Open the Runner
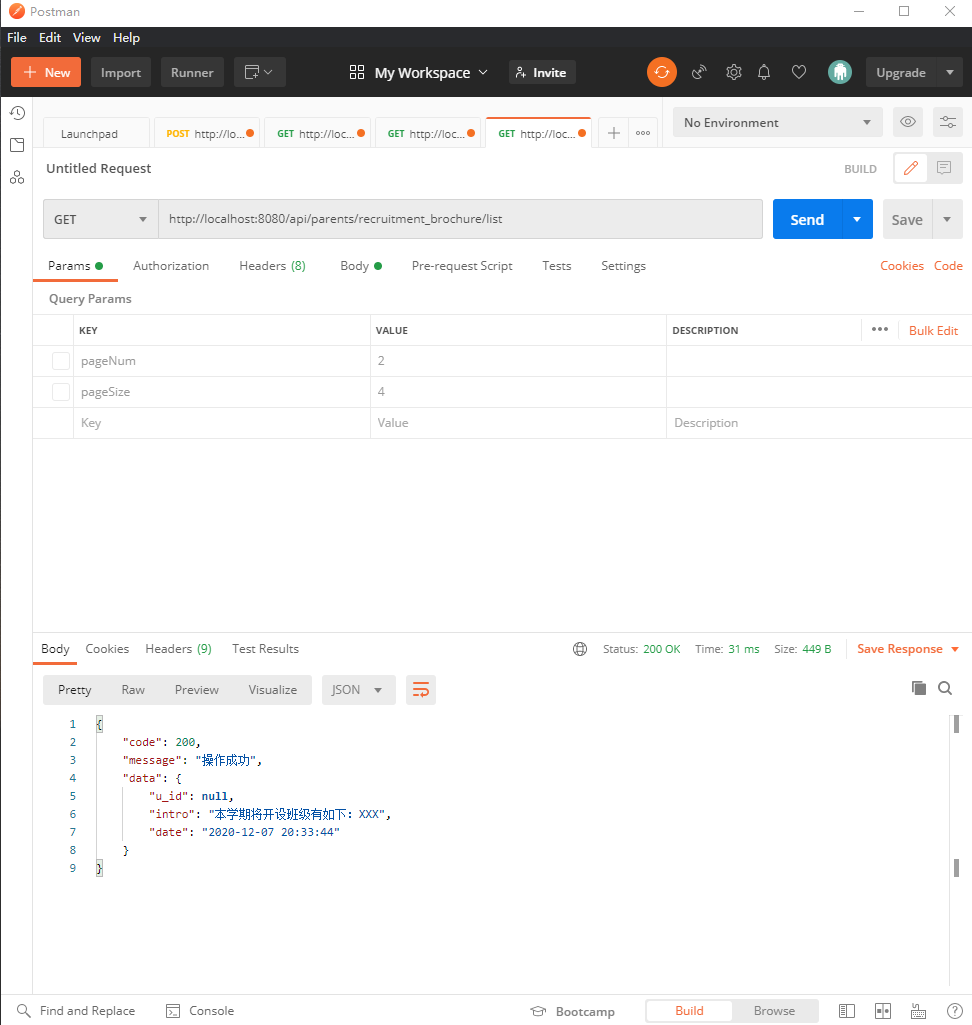This screenshot has height=1025, width=972. coord(192,72)
